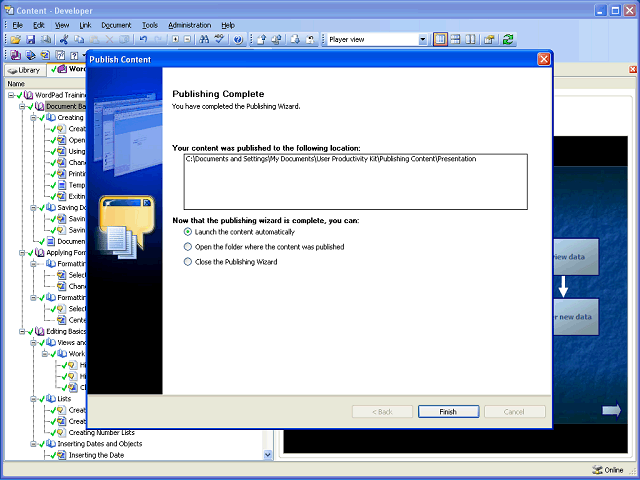Select the vertical split layout icon
This screenshot has height=480, width=640.
click(x=470, y=40)
